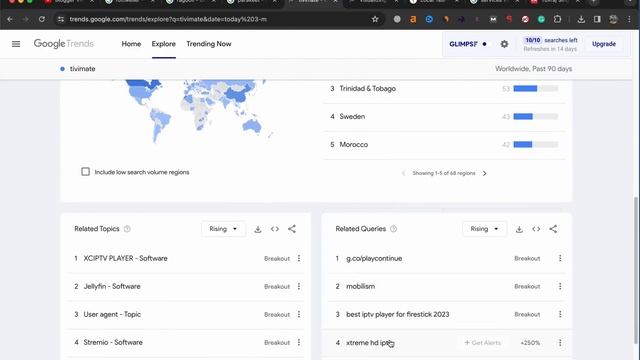Open Related Topics Rising dropdown
This screenshot has width=640, height=360.
223,229
